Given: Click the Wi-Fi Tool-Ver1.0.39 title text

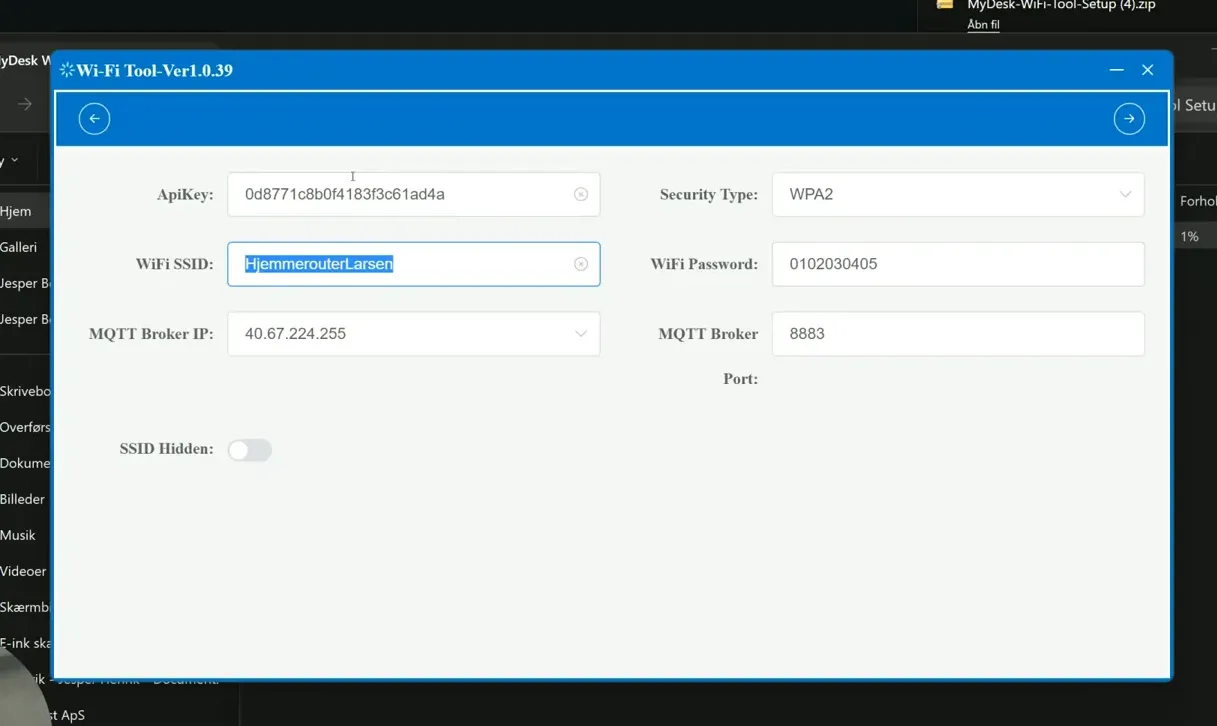Looking at the screenshot, I should pos(155,71).
